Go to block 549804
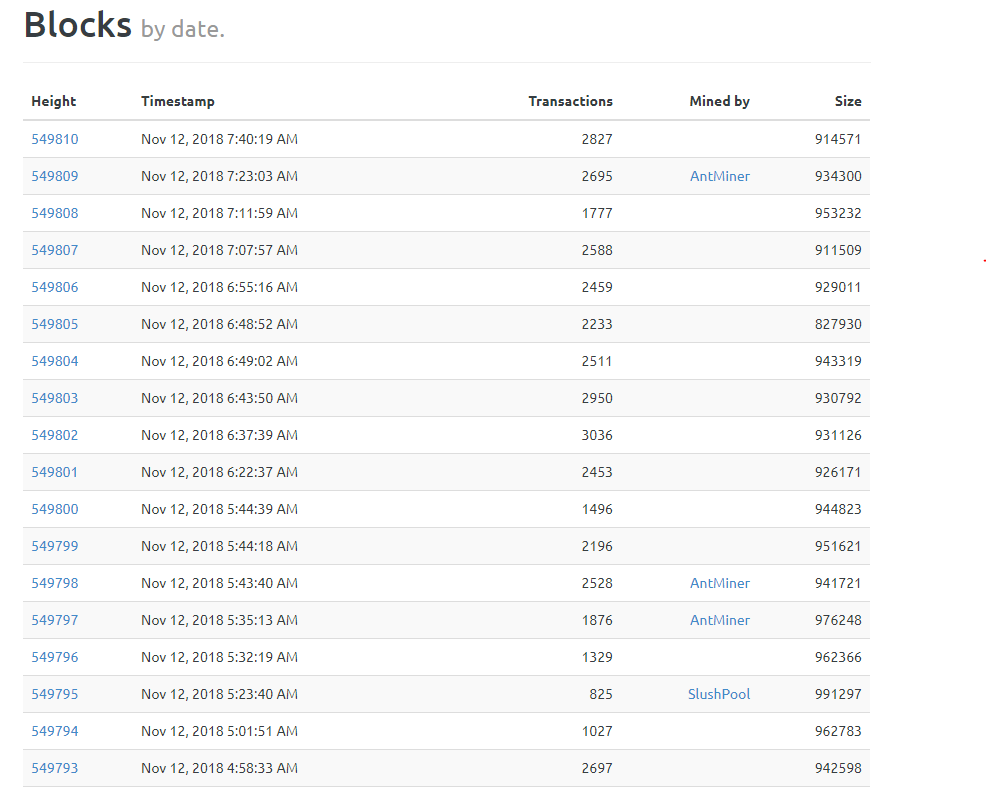 click(x=54, y=361)
